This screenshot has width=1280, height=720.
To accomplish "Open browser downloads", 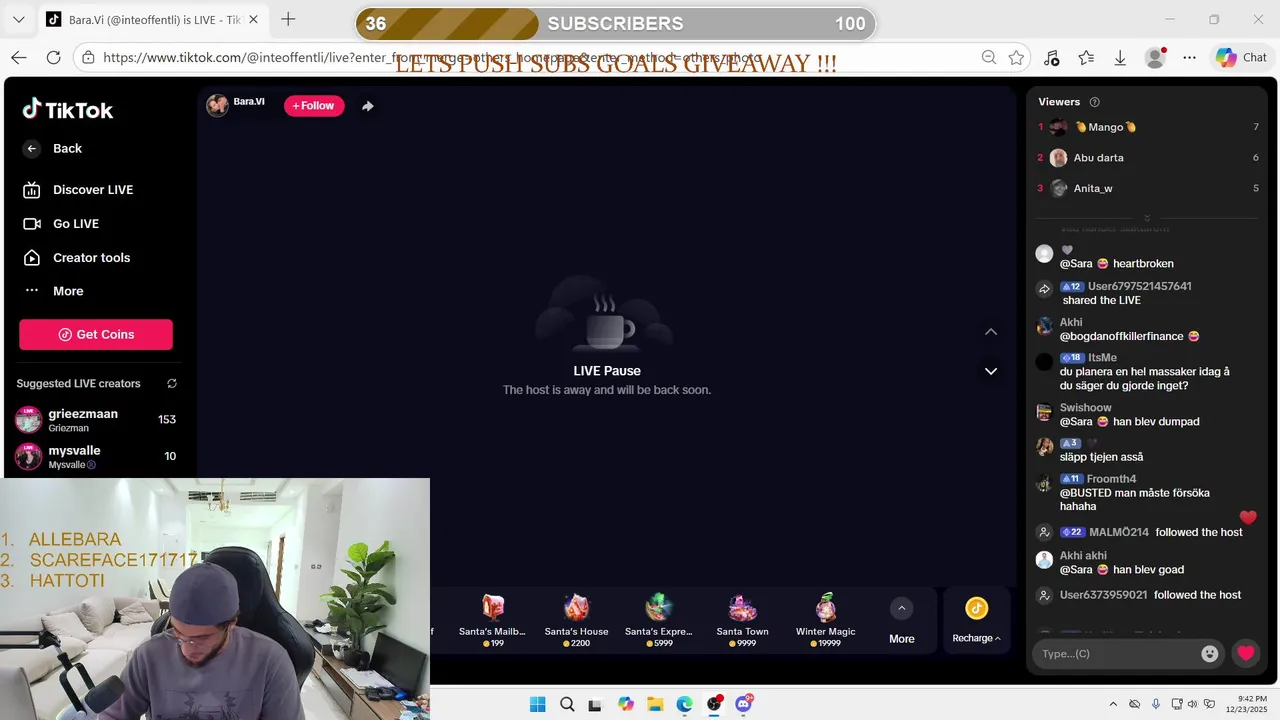I will [x=1120, y=58].
